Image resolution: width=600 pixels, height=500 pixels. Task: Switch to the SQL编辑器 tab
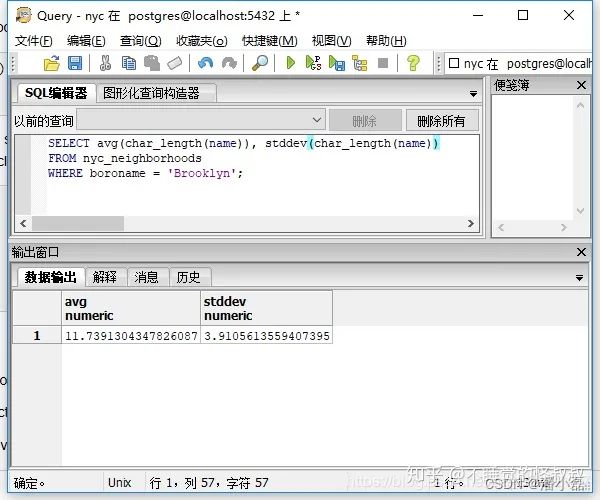coord(56,93)
